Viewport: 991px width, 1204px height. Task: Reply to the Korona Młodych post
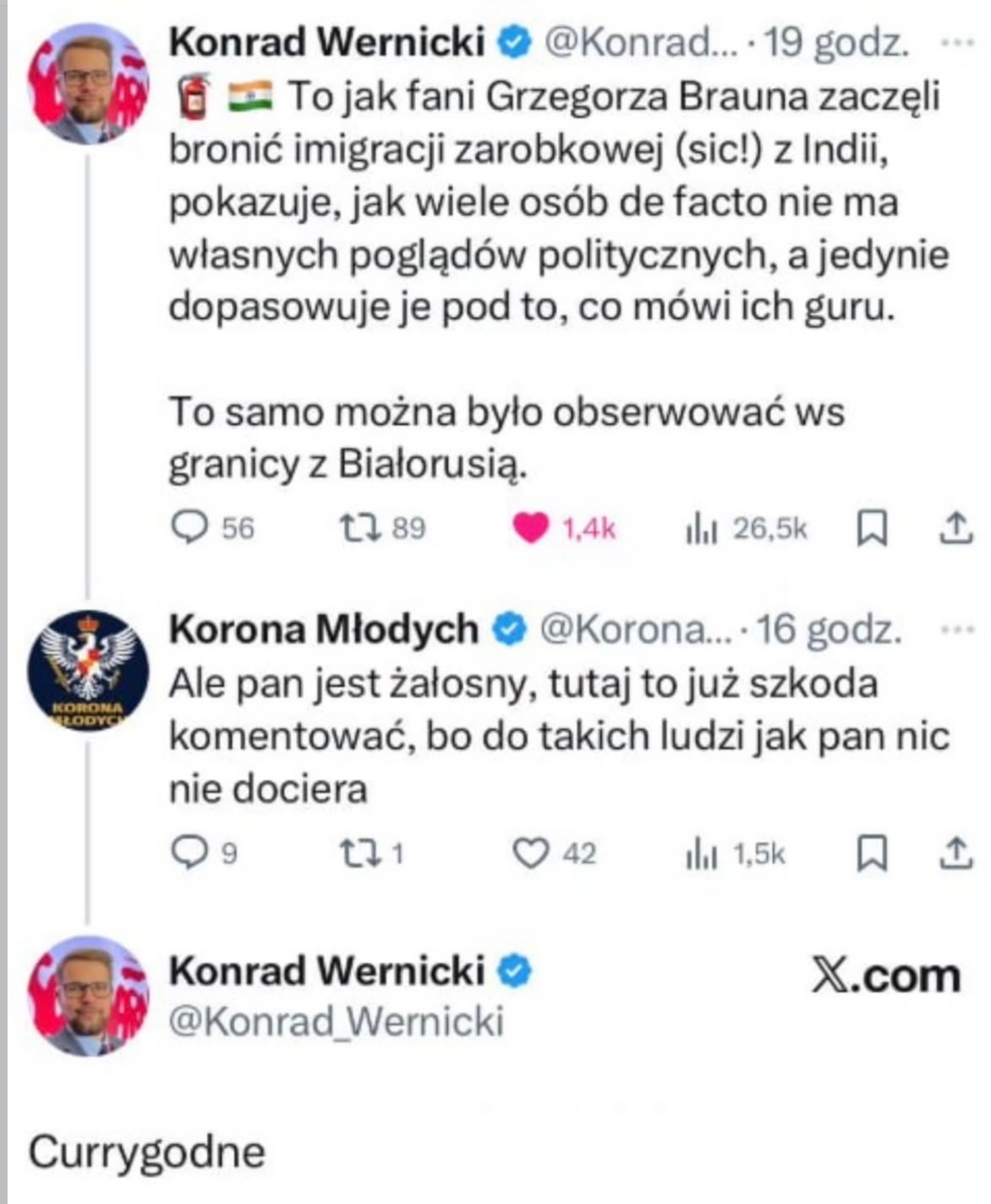point(189,854)
